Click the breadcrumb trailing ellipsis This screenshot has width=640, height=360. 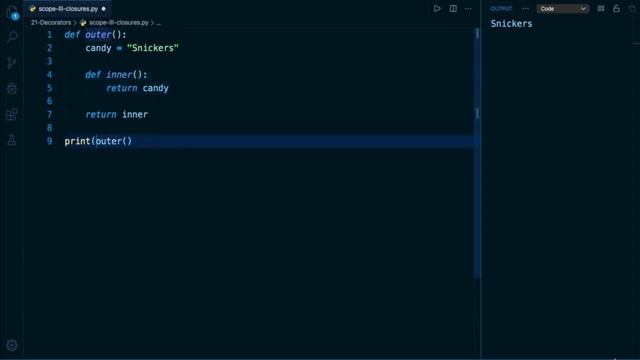click(x=159, y=23)
